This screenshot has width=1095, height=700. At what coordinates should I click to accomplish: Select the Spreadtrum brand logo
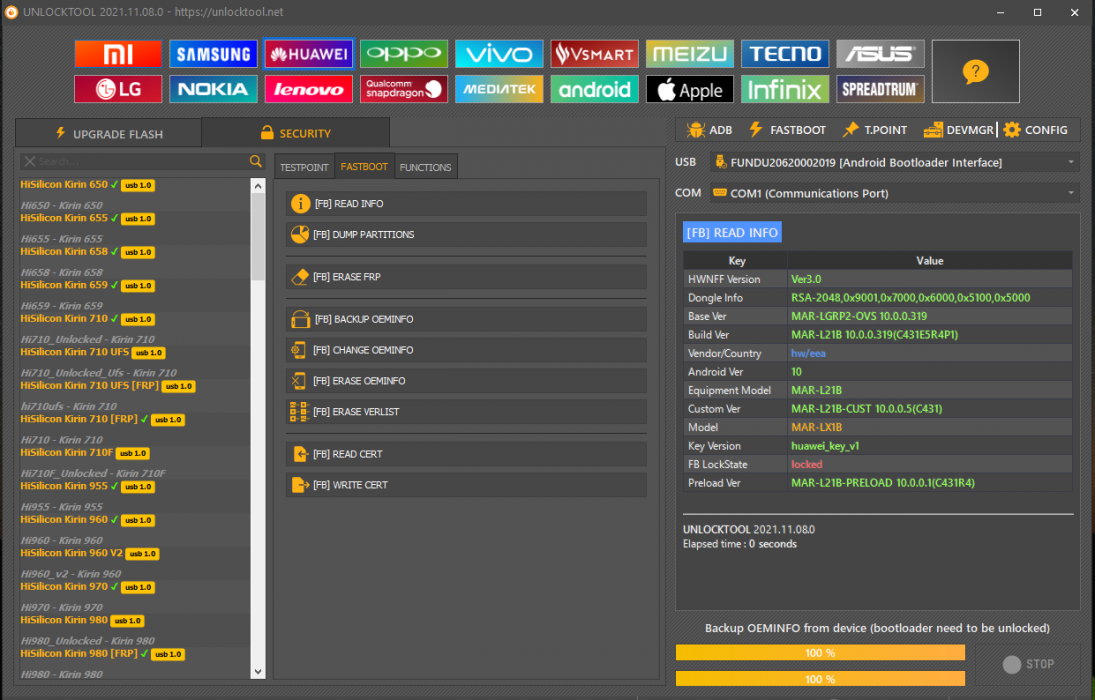[880, 89]
